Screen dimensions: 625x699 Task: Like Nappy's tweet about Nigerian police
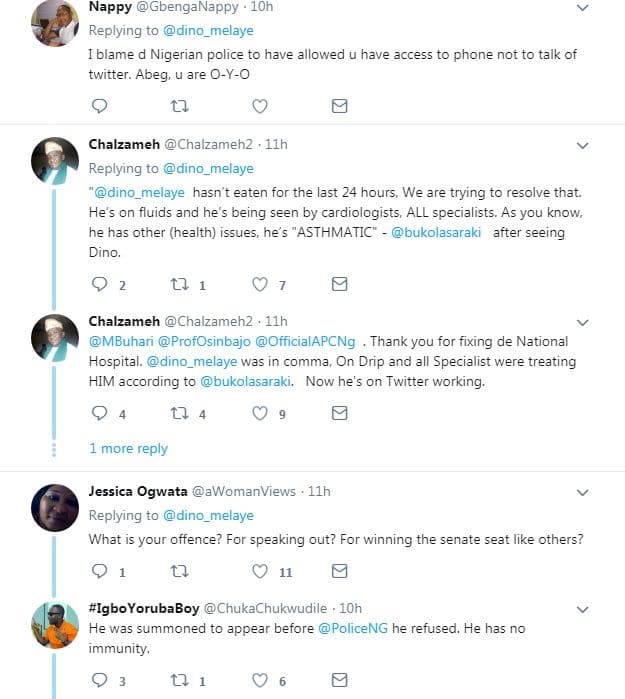[260, 106]
